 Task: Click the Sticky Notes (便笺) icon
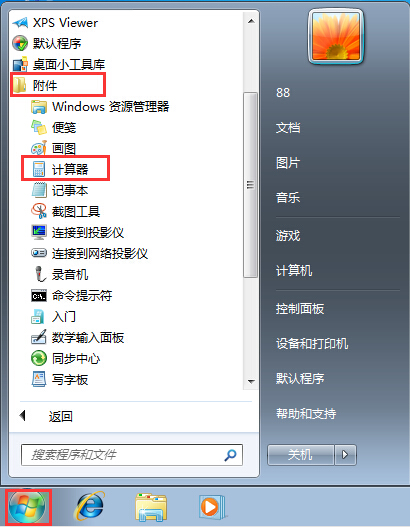click(39, 127)
